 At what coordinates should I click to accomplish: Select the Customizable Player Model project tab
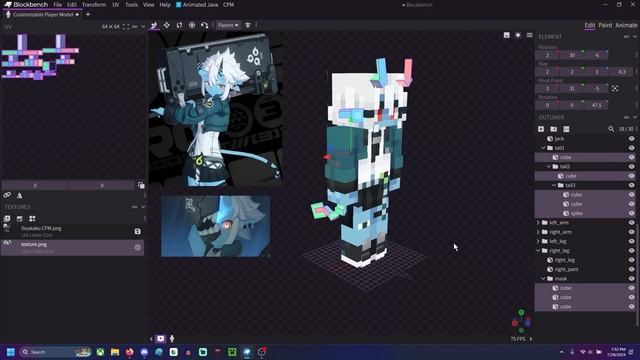[42, 15]
